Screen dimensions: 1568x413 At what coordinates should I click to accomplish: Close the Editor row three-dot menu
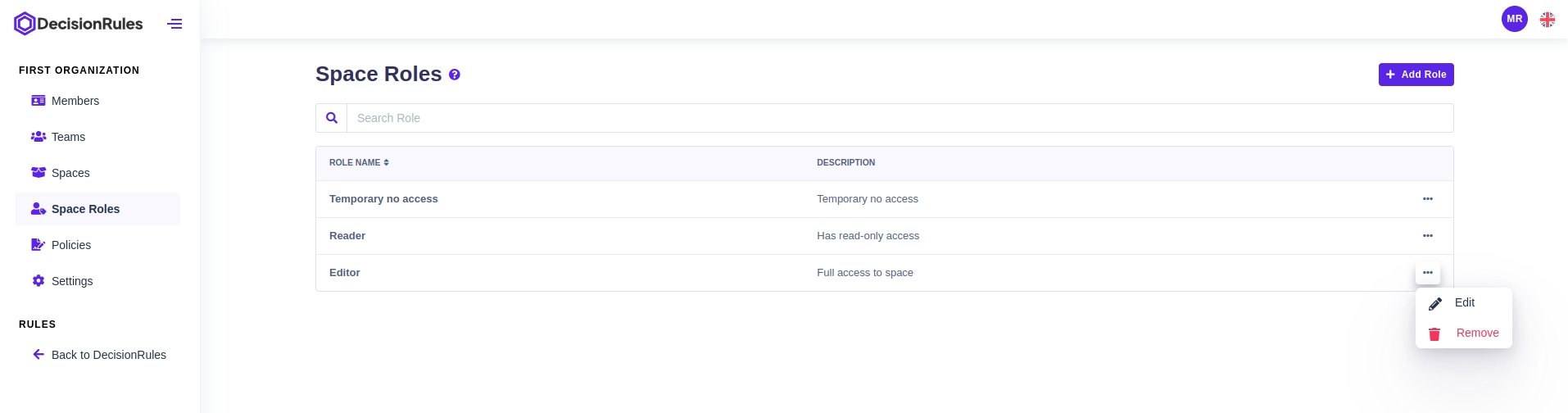(x=1427, y=273)
